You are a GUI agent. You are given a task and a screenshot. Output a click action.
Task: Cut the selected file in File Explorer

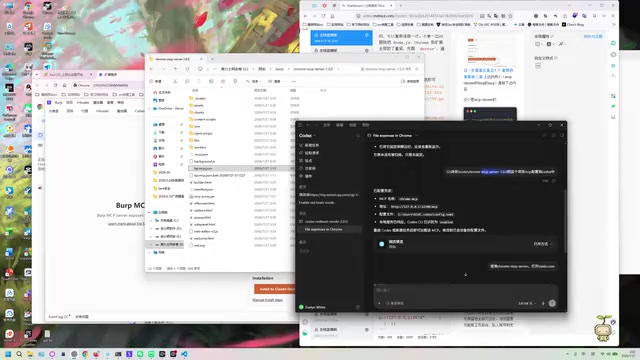coord(175,81)
